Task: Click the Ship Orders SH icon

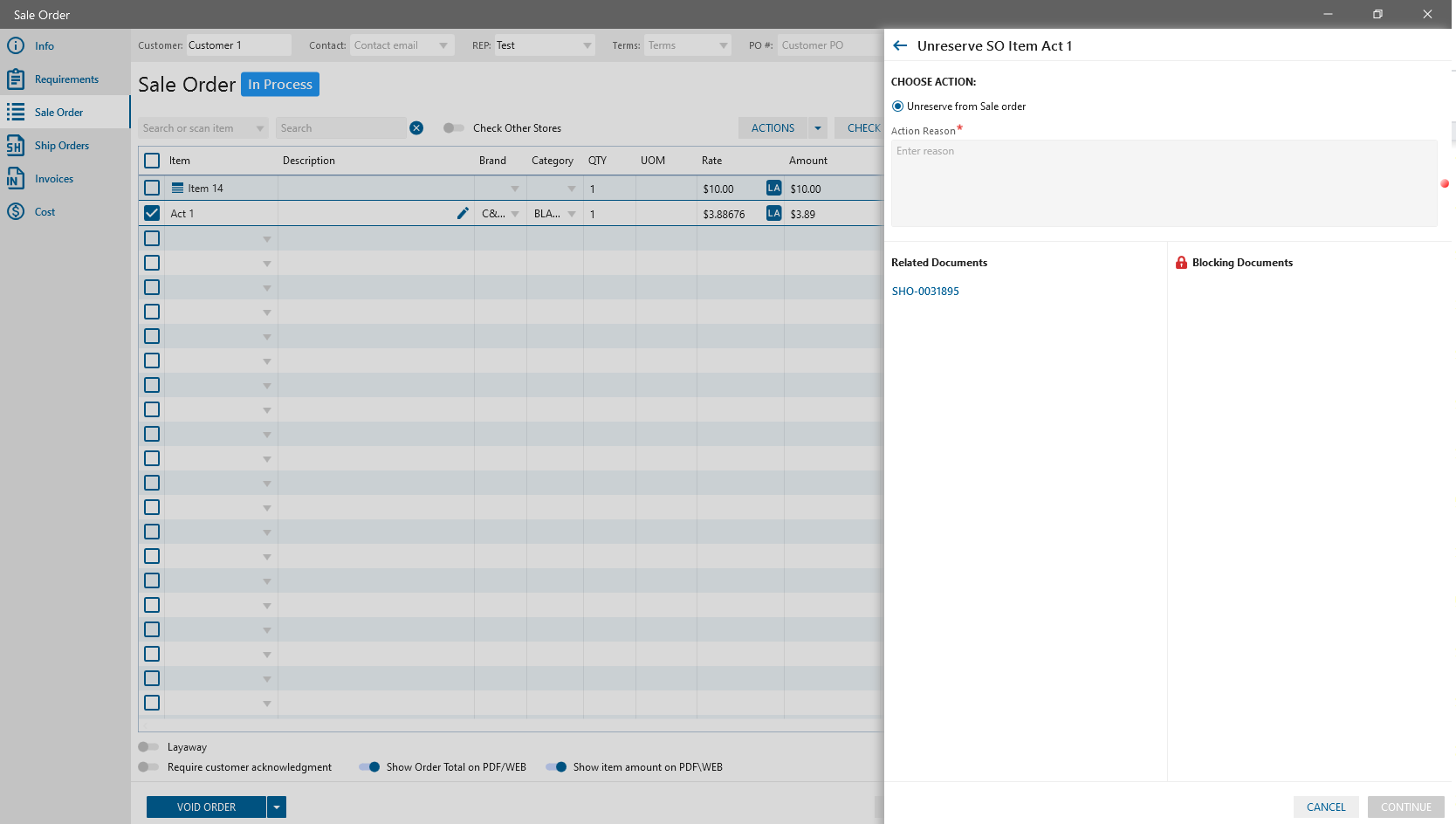Action: (x=16, y=145)
